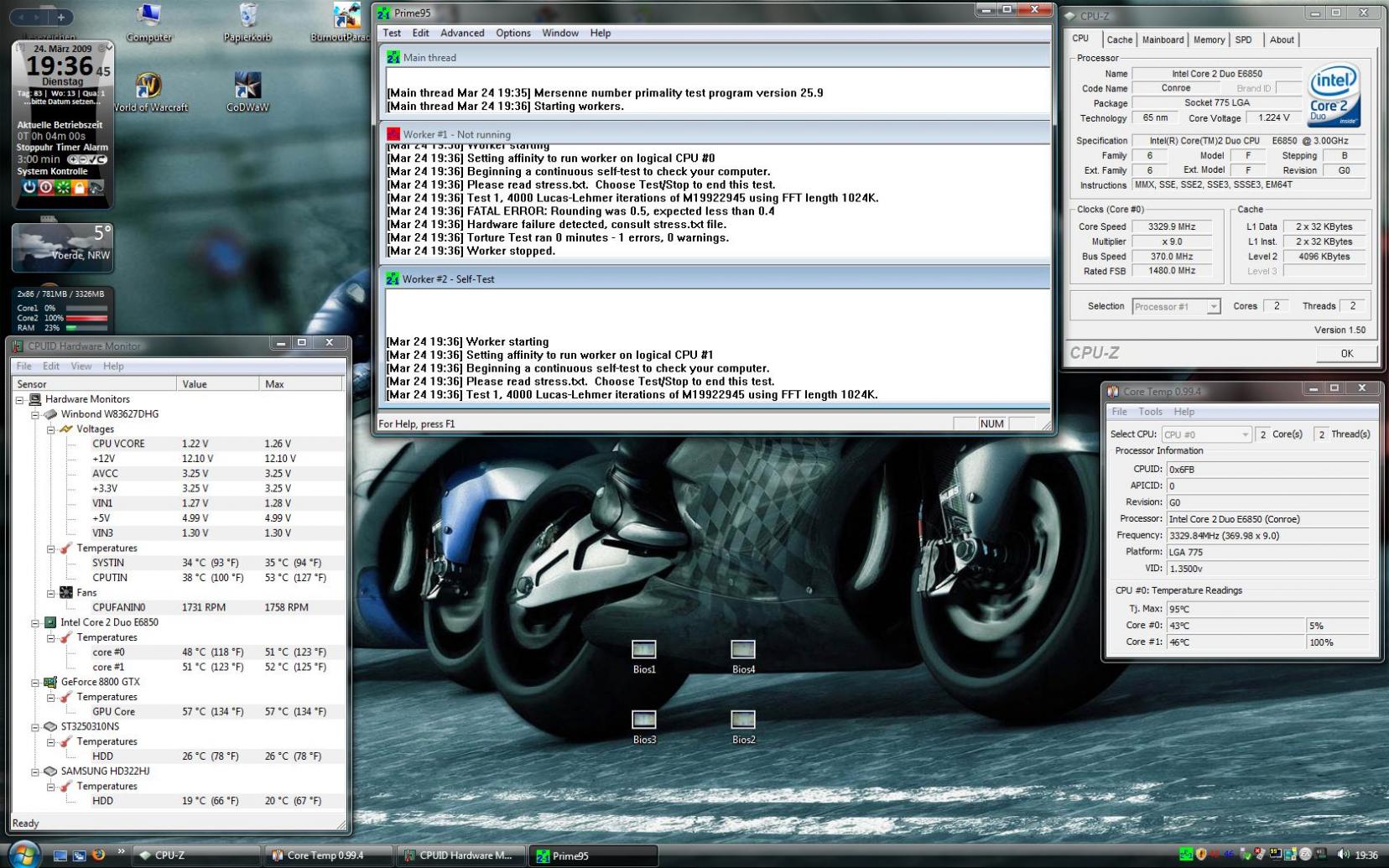1389x868 pixels.
Task: Open the Test menu in Prime95
Action: [392, 33]
